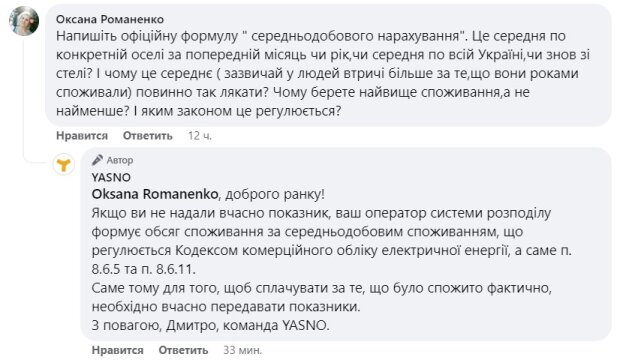Click the line "необхідно вчасно передавати показники"
Screen dimensions: 620x360
coord(225,307)
